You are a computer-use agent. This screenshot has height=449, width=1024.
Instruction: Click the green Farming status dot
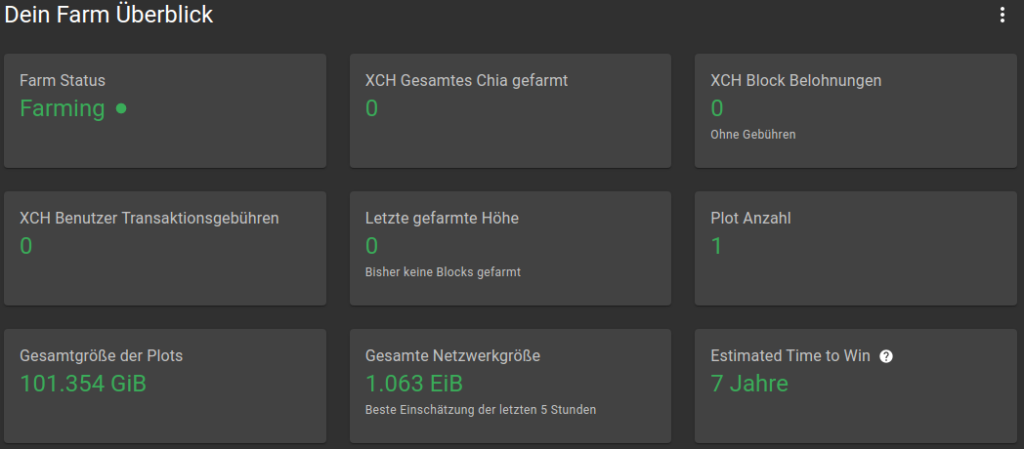coord(121,109)
